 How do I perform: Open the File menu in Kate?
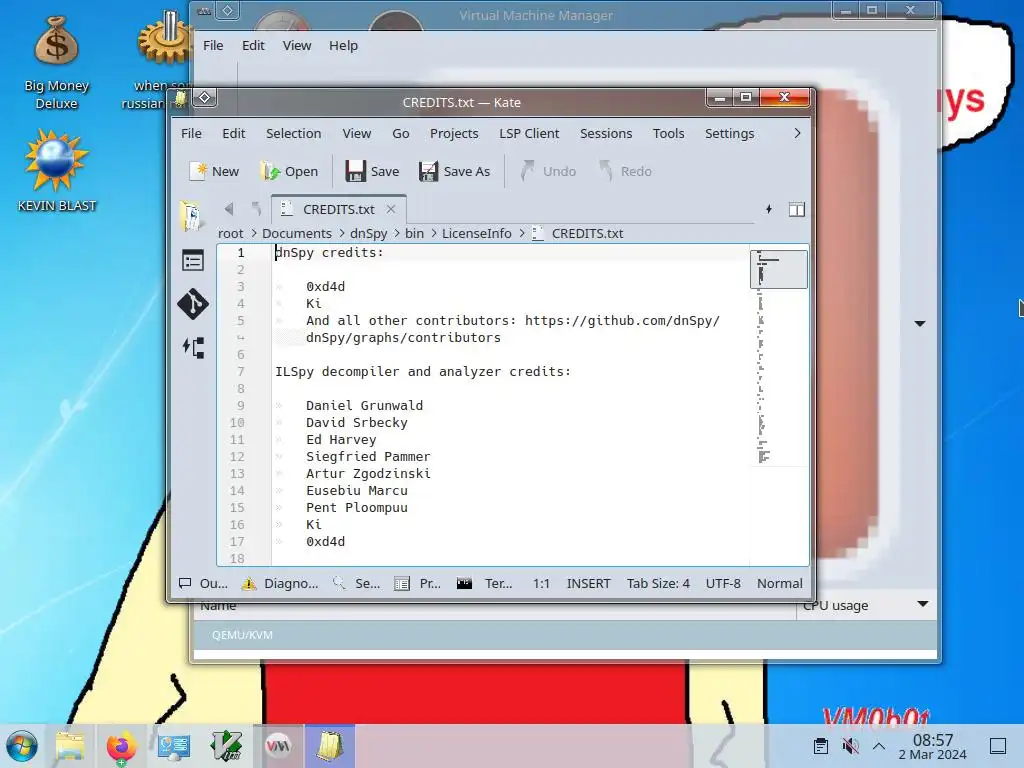[x=191, y=133]
